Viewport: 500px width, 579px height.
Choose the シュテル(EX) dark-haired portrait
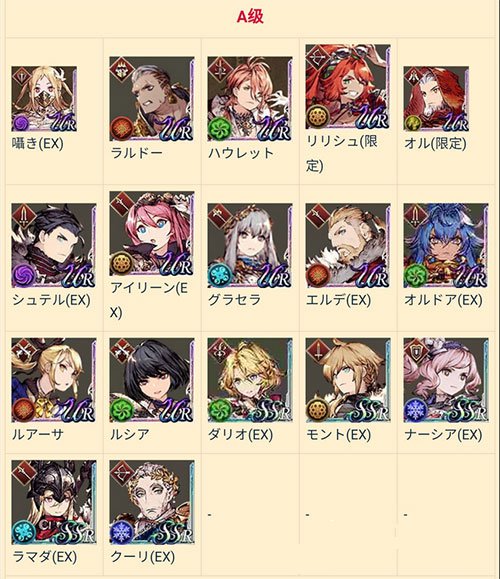click(x=54, y=246)
